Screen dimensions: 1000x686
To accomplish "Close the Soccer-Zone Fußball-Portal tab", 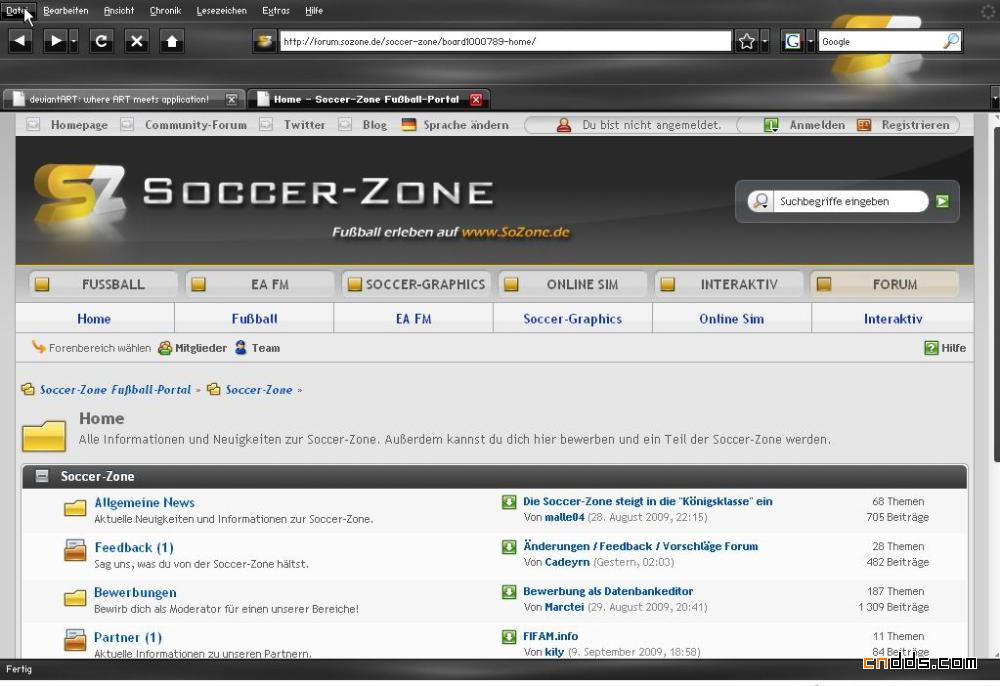I will click(476, 99).
